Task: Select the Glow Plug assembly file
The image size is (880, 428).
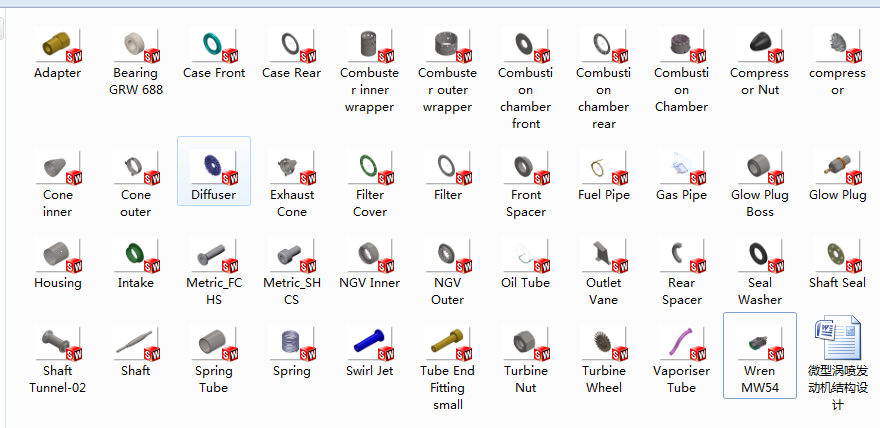Action: 837,168
